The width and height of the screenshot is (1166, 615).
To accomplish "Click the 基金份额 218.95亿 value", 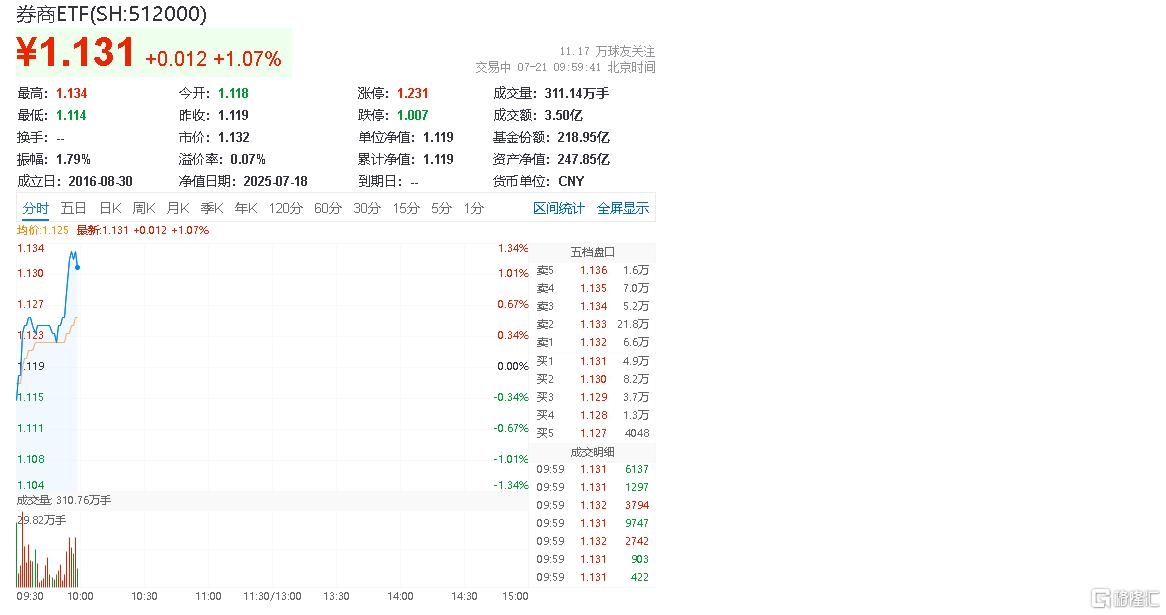I will (x=583, y=138).
